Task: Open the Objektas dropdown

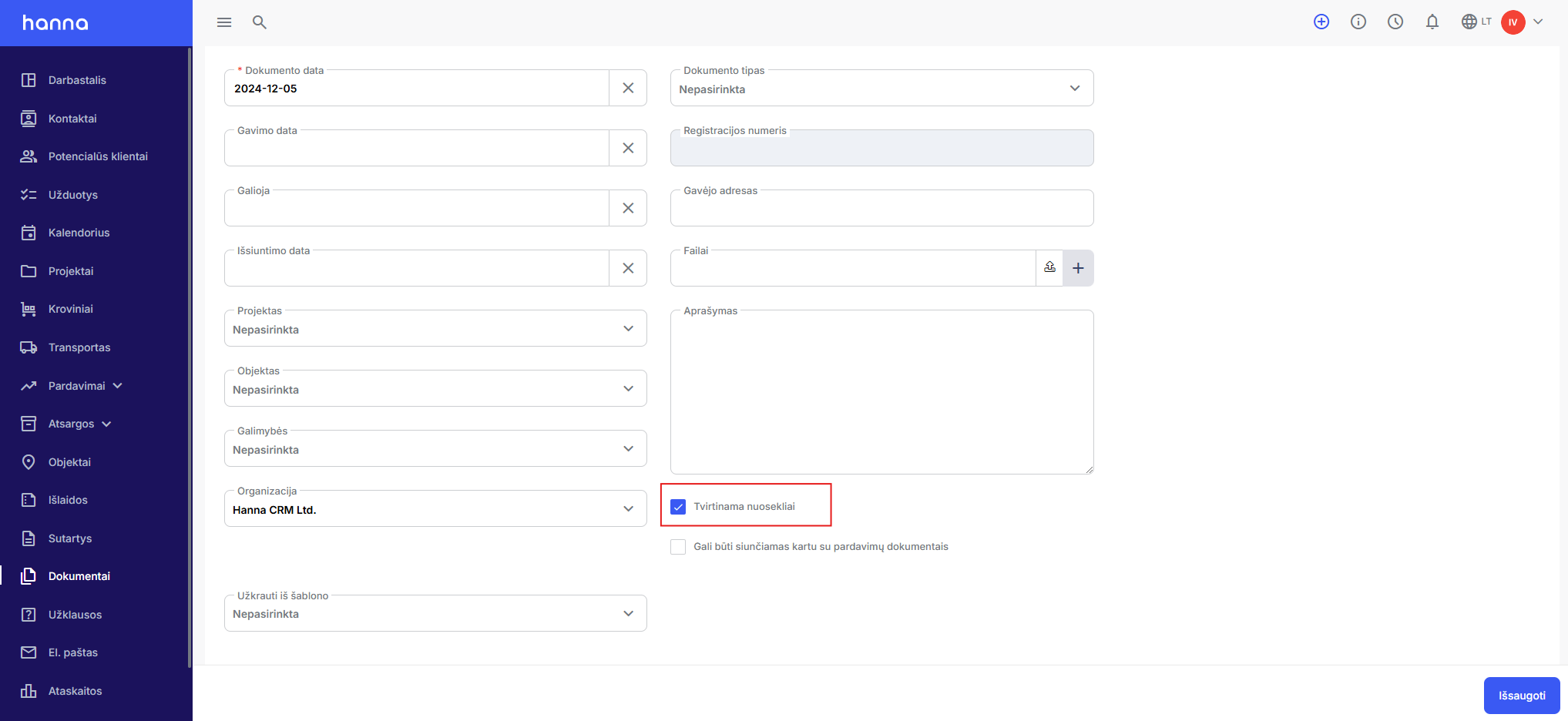Action: coord(435,389)
